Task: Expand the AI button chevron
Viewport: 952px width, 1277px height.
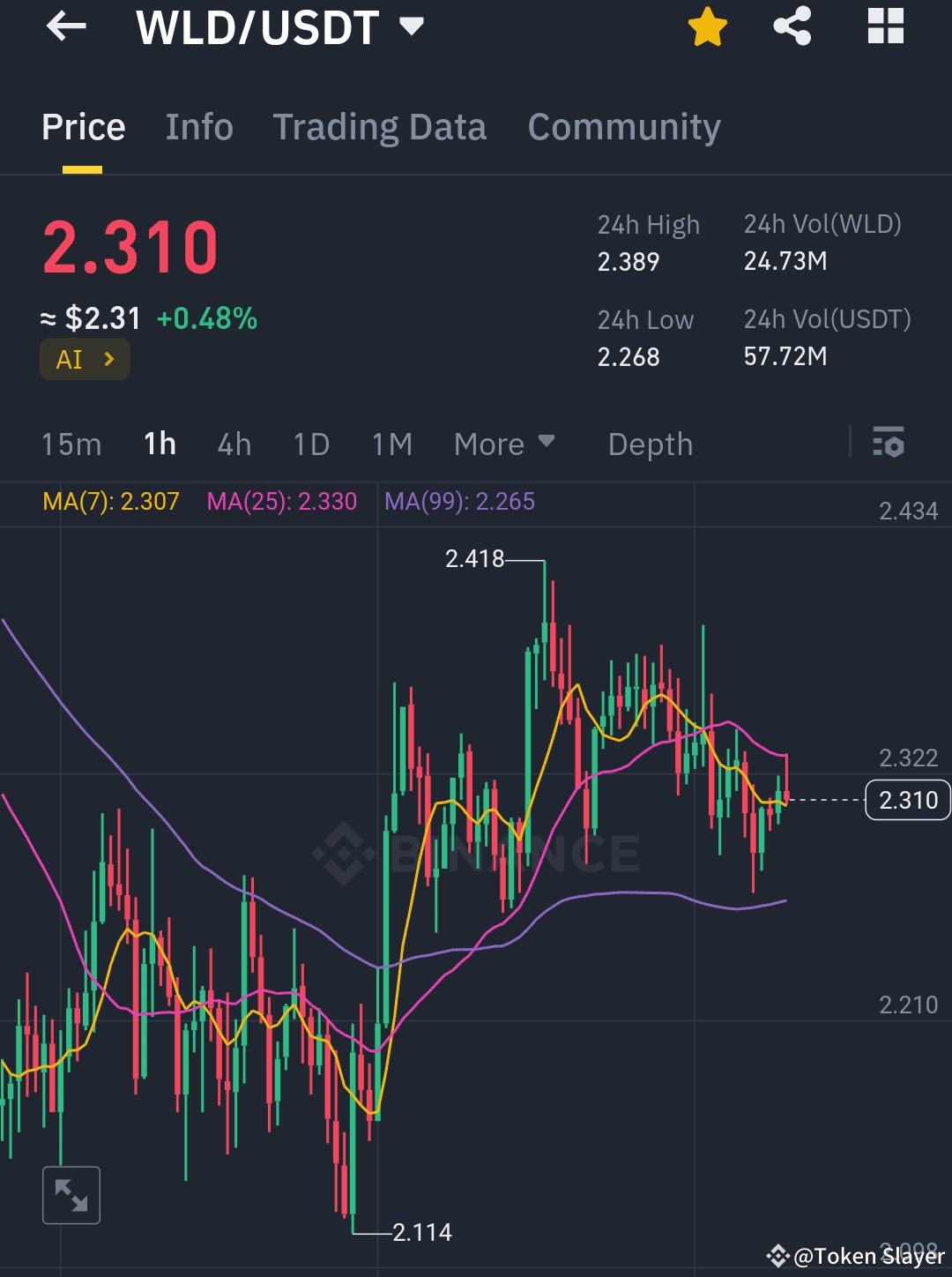Action: click(x=108, y=359)
